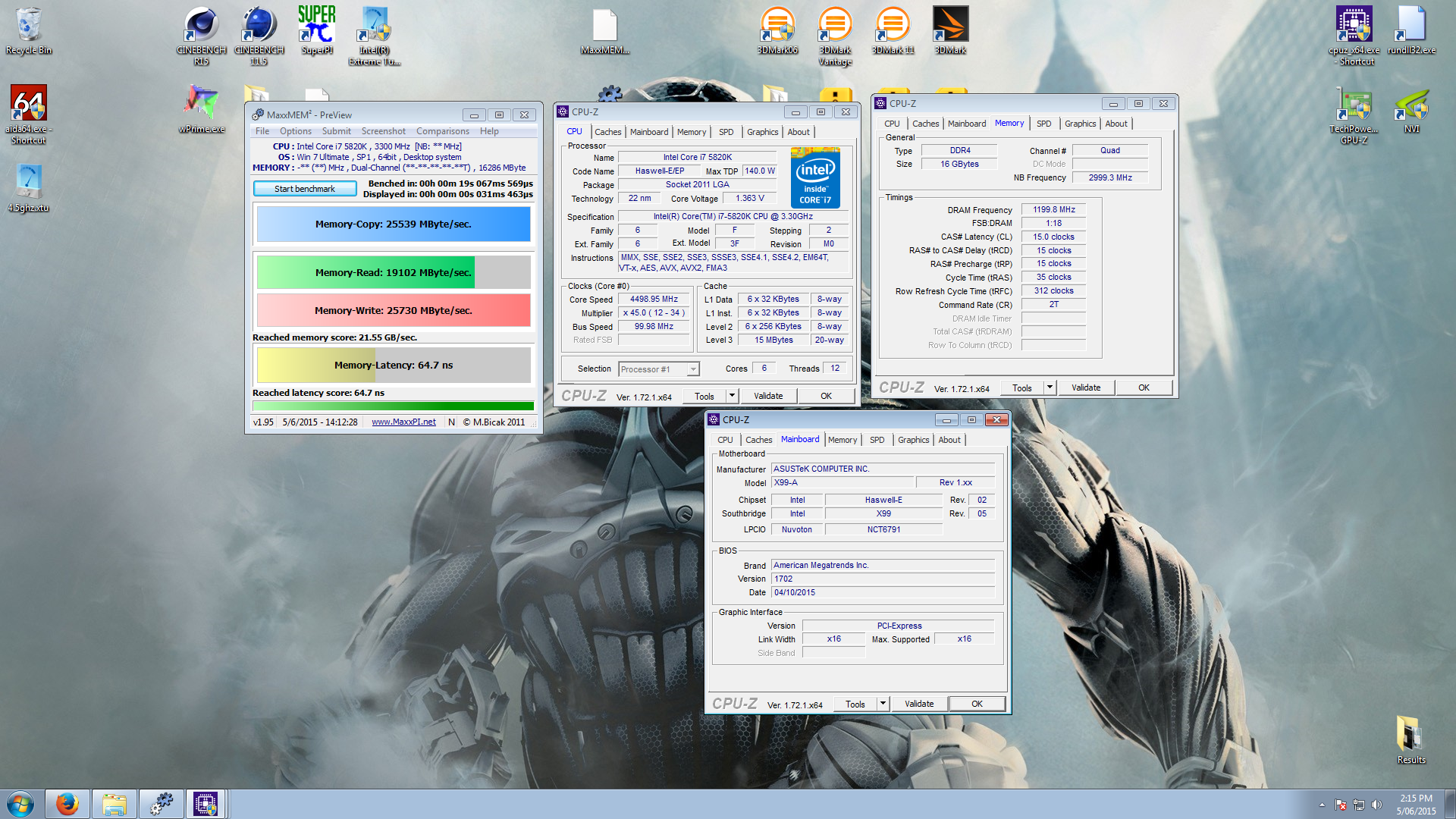This screenshot has width=1456, height=819.
Task: Click the volume speaker tray icon
Action: click(x=1376, y=805)
